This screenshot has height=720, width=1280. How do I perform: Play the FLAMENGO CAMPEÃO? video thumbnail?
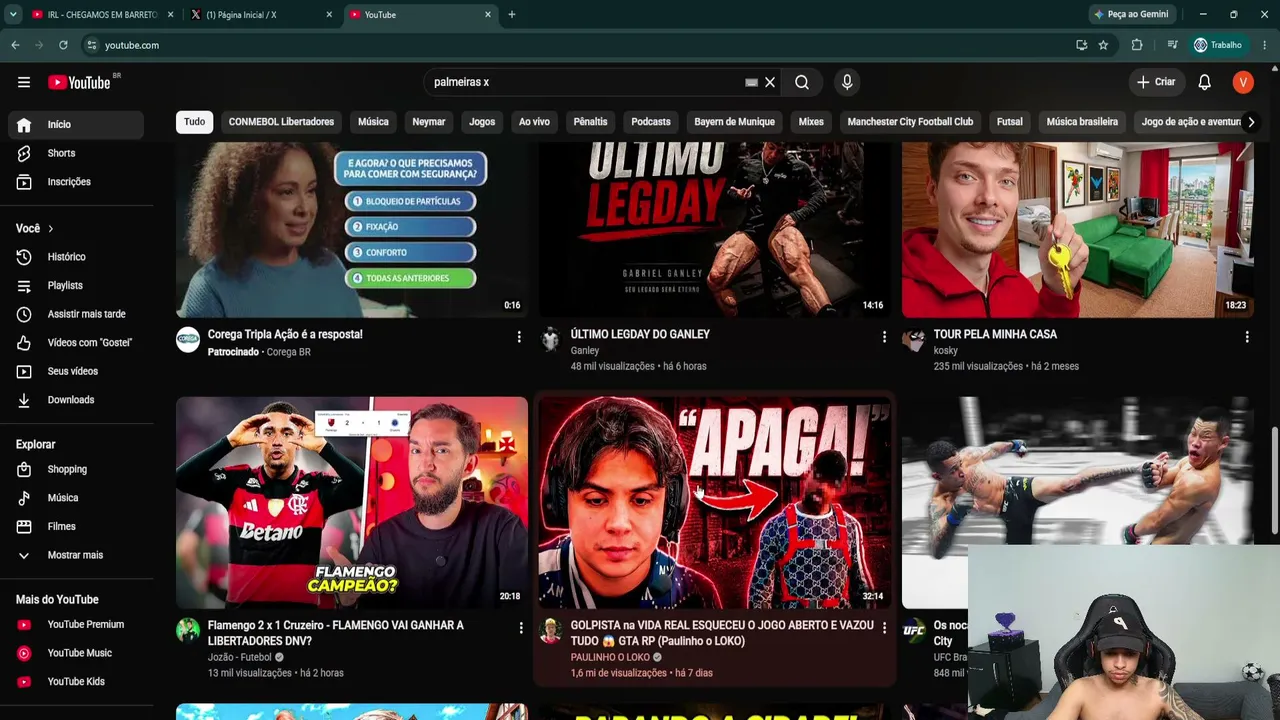(x=352, y=503)
